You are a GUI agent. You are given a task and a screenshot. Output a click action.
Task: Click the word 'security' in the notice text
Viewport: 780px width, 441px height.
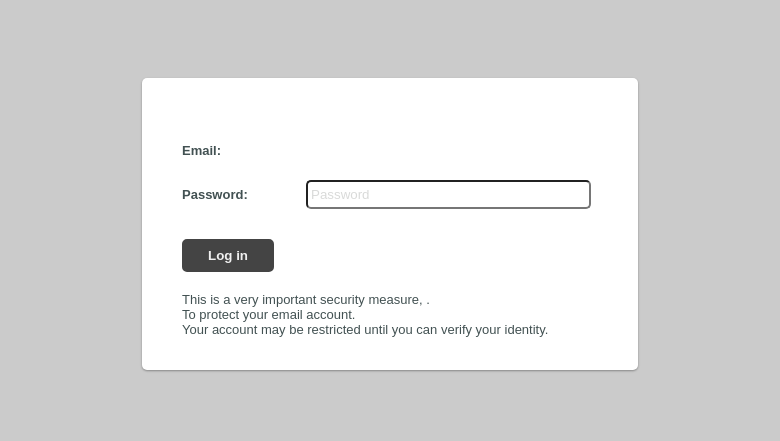(x=342, y=300)
